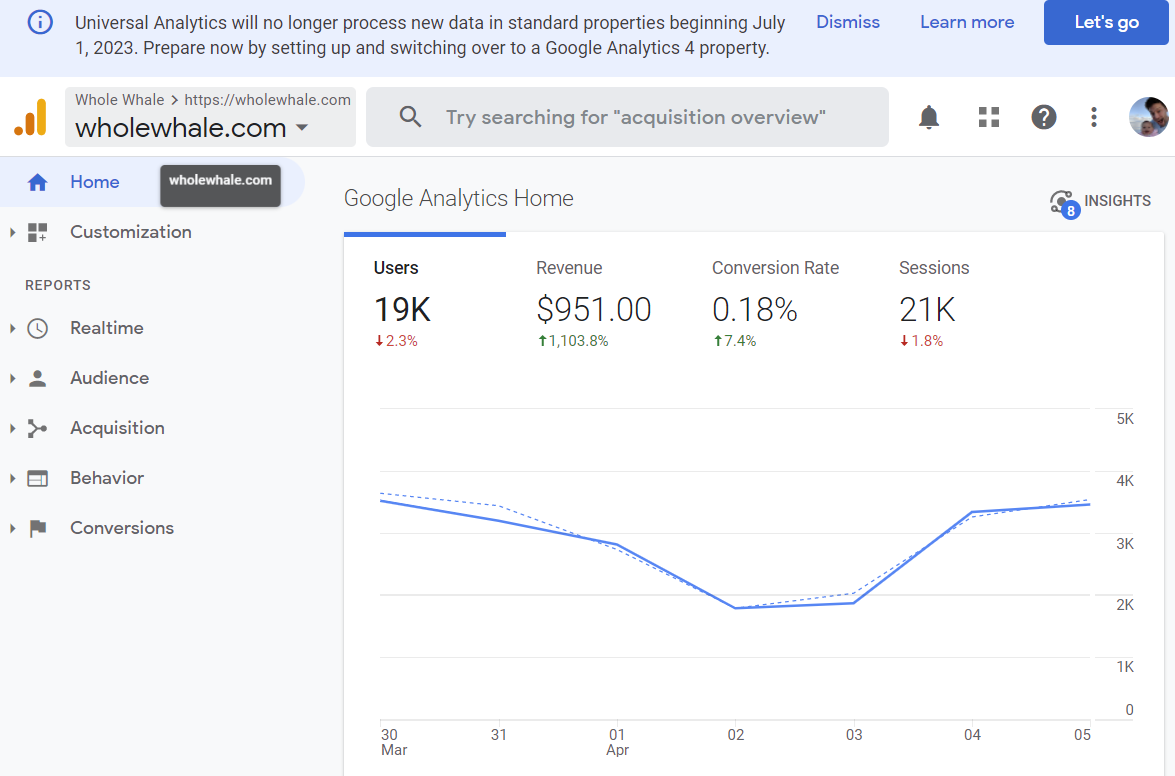Click the Customization dashboard icon

[37, 232]
